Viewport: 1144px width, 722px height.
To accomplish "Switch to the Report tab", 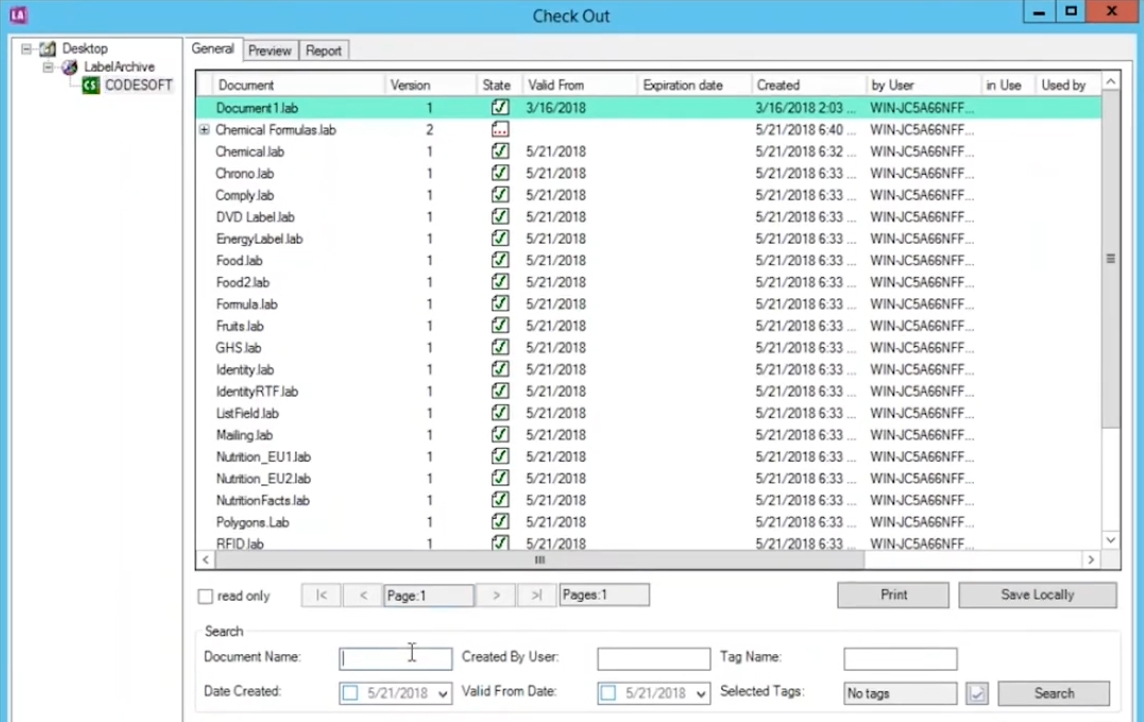I will tap(323, 50).
